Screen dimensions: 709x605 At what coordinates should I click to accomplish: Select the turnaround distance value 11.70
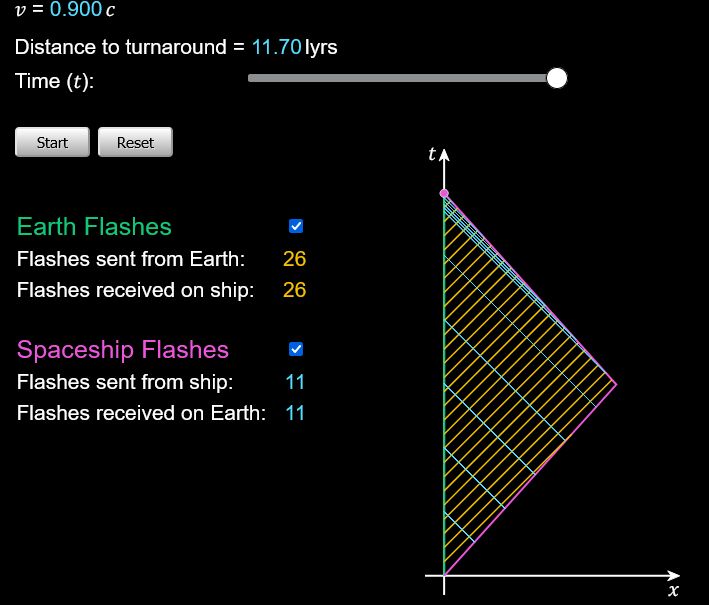[276, 47]
